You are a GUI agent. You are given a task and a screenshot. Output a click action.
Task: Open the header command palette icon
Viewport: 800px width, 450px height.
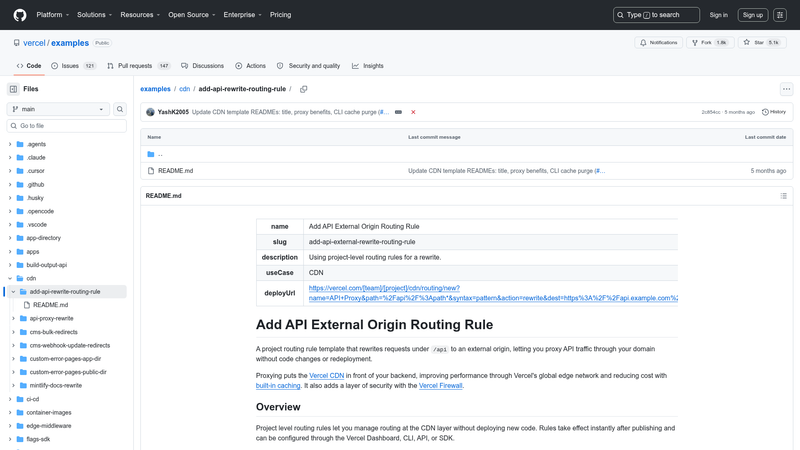tap(780, 15)
